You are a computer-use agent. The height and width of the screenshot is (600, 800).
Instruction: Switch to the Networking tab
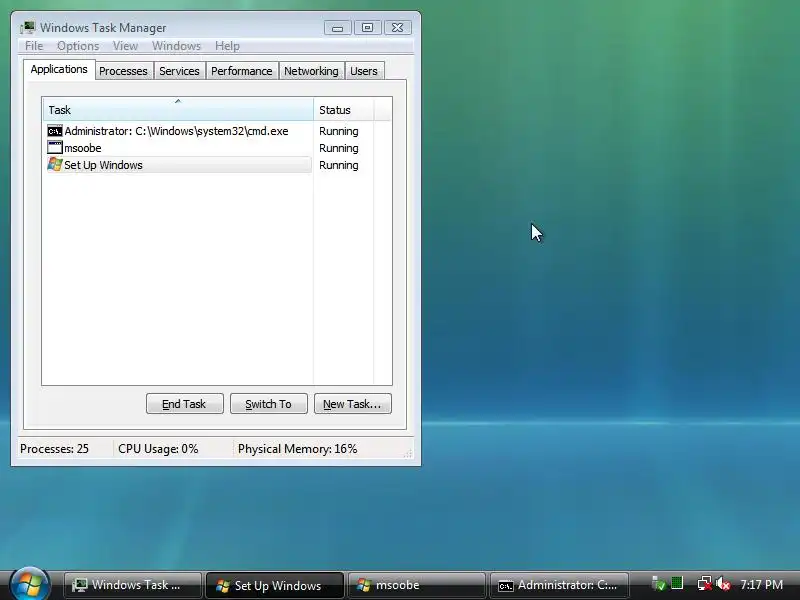click(311, 71)
